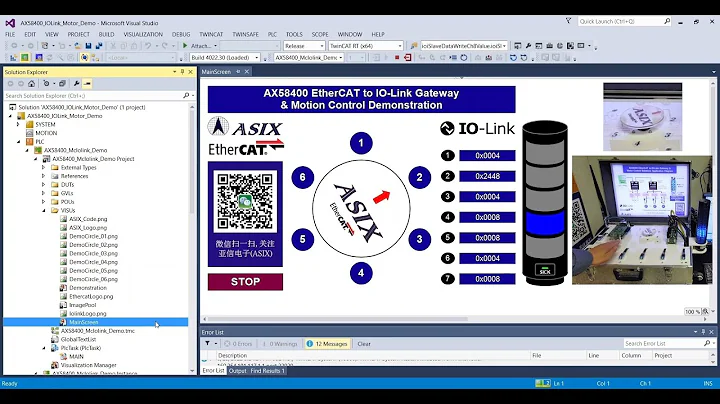
Task: Open the AX58400_McIolink_Demo project dropdown
Action: [x=340, y=57]
